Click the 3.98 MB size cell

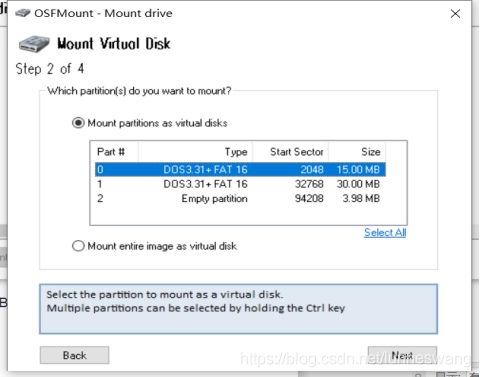361,199
